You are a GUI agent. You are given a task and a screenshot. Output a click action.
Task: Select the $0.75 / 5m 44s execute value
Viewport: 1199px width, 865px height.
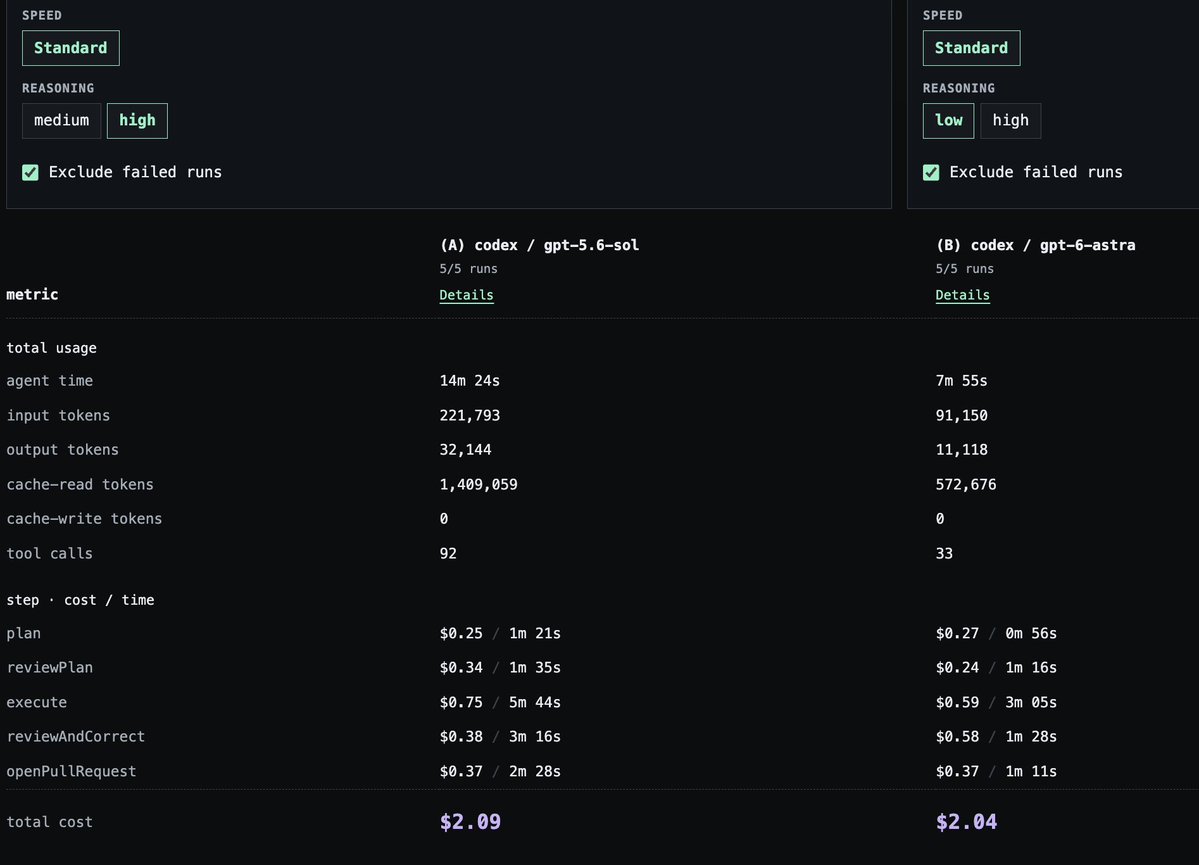coord(500,702)
